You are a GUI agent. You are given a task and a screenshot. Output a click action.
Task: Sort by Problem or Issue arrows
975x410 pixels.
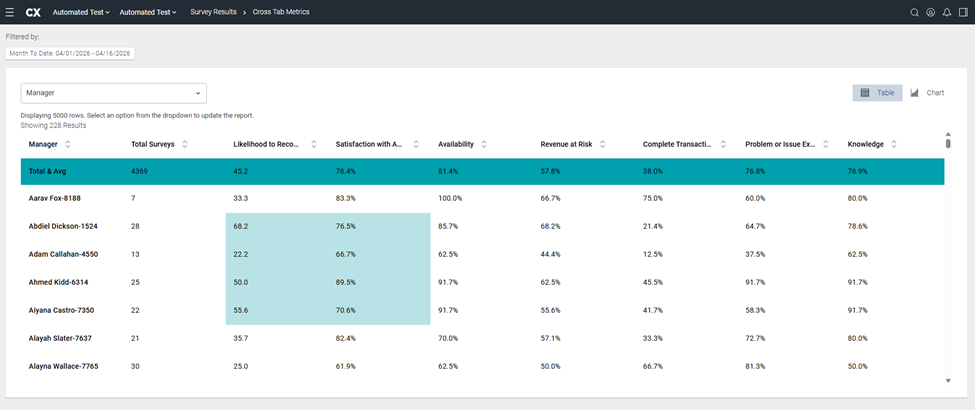[825, 144]
